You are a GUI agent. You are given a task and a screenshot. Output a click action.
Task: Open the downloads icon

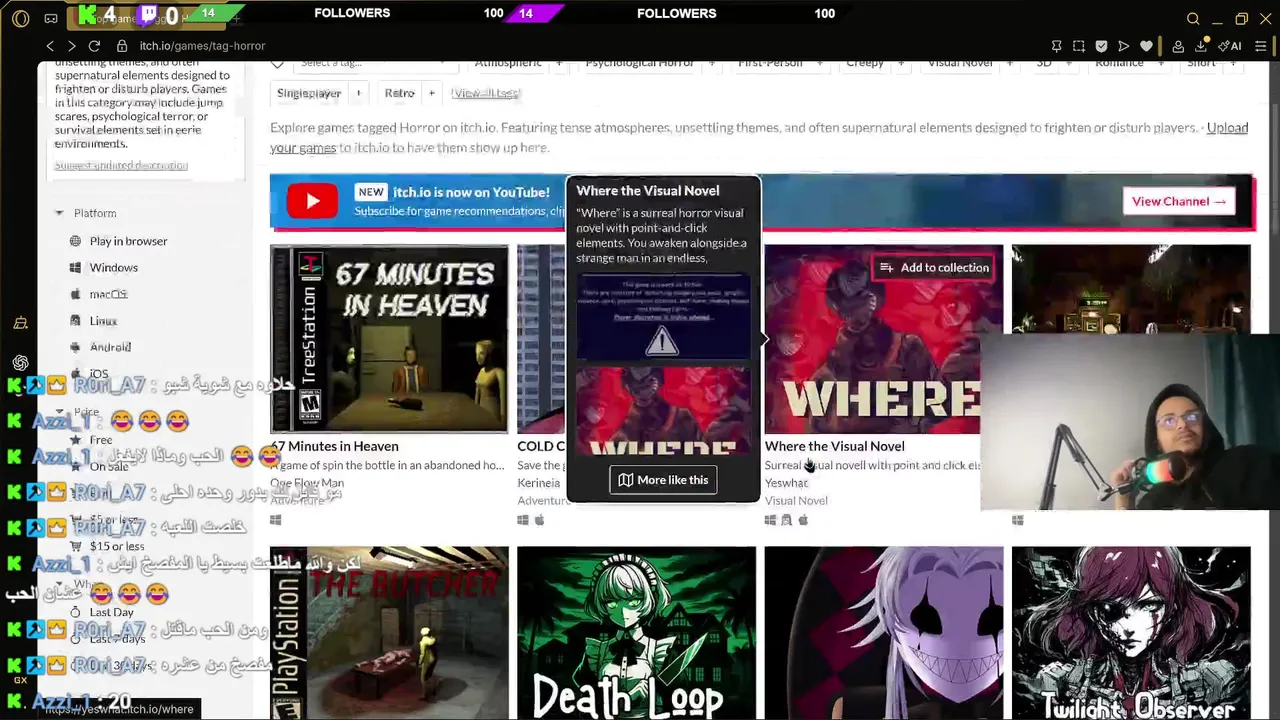click(1201, 46)
